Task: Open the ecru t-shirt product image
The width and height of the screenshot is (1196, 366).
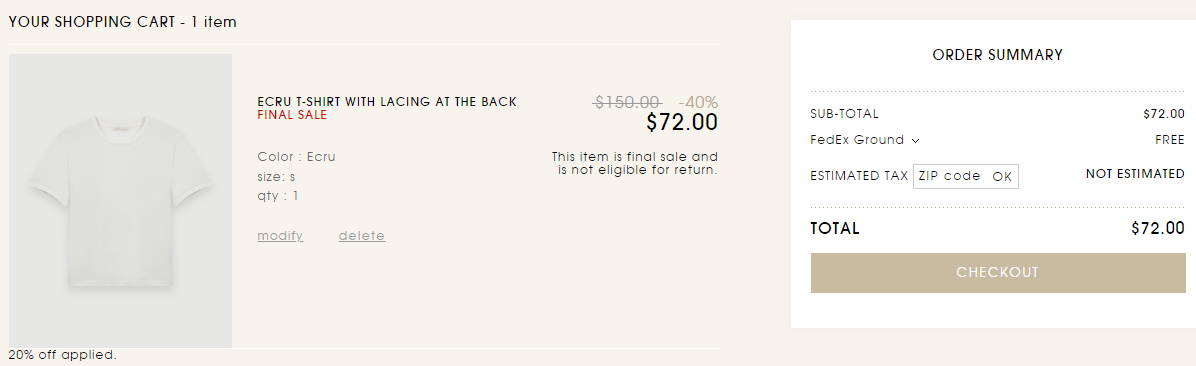Action: click(x=121, y=201)
